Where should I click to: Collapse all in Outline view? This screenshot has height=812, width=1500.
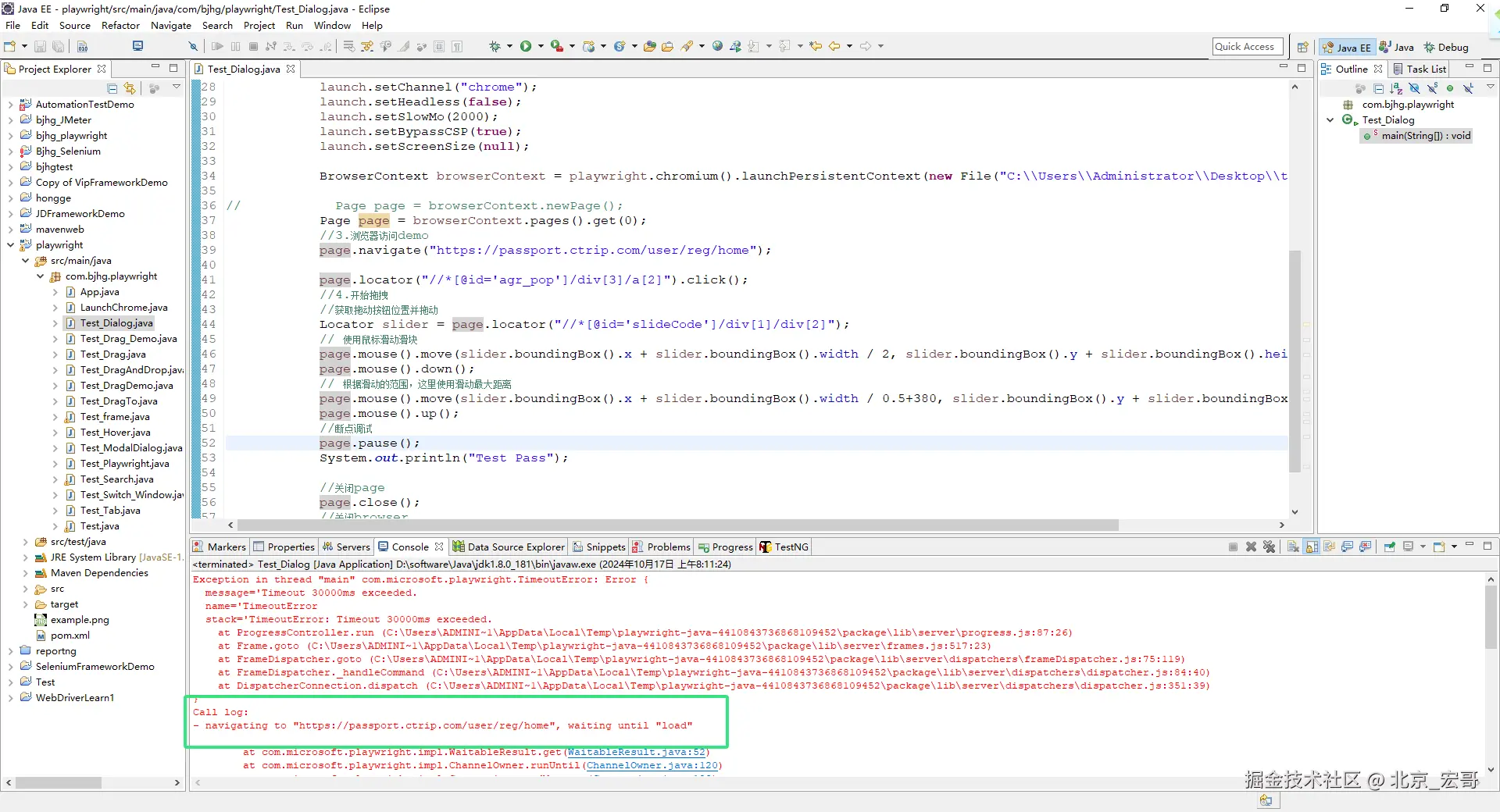[x=1378, y=88]
